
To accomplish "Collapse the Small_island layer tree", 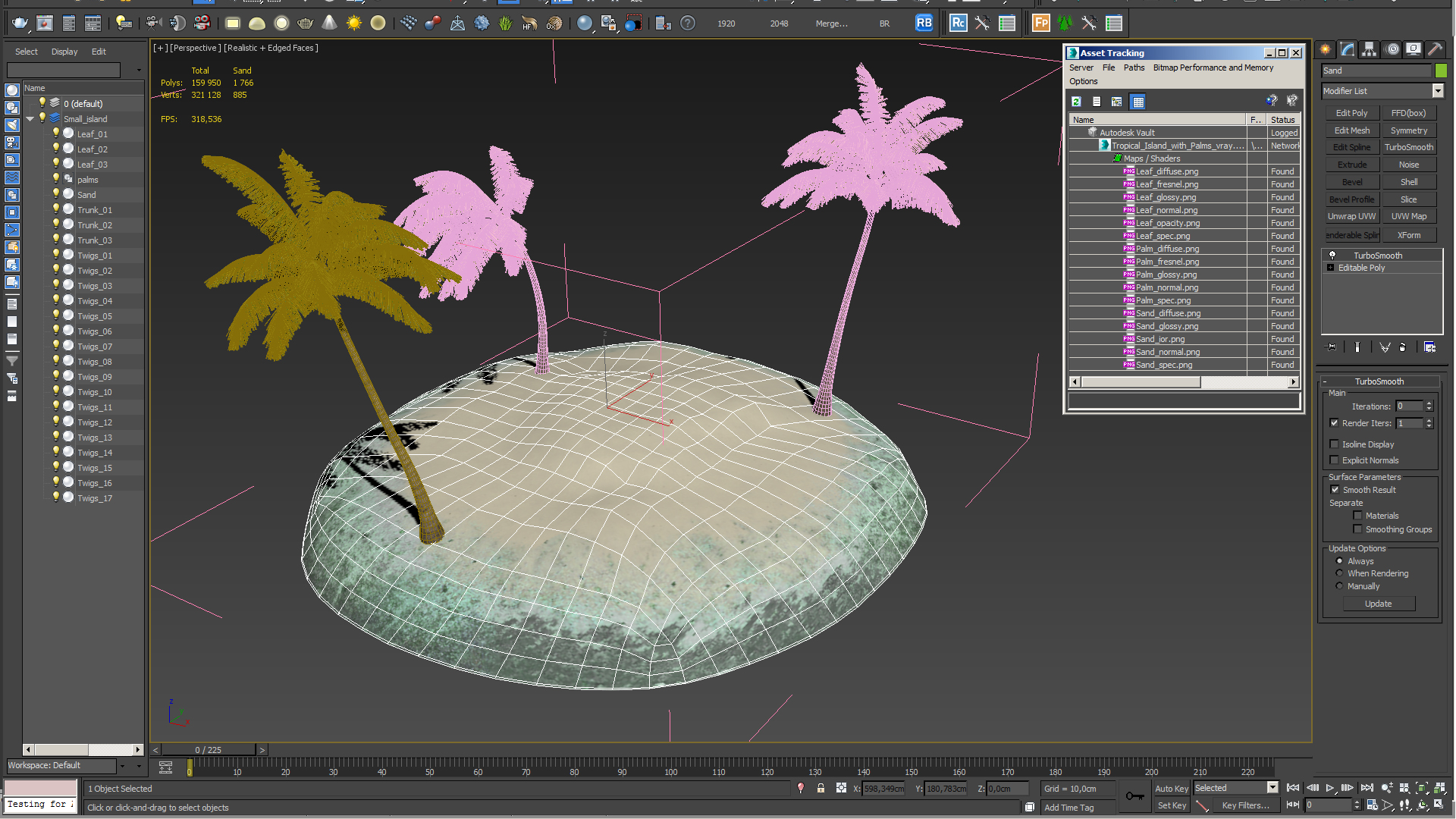I will tap(30, 119).
